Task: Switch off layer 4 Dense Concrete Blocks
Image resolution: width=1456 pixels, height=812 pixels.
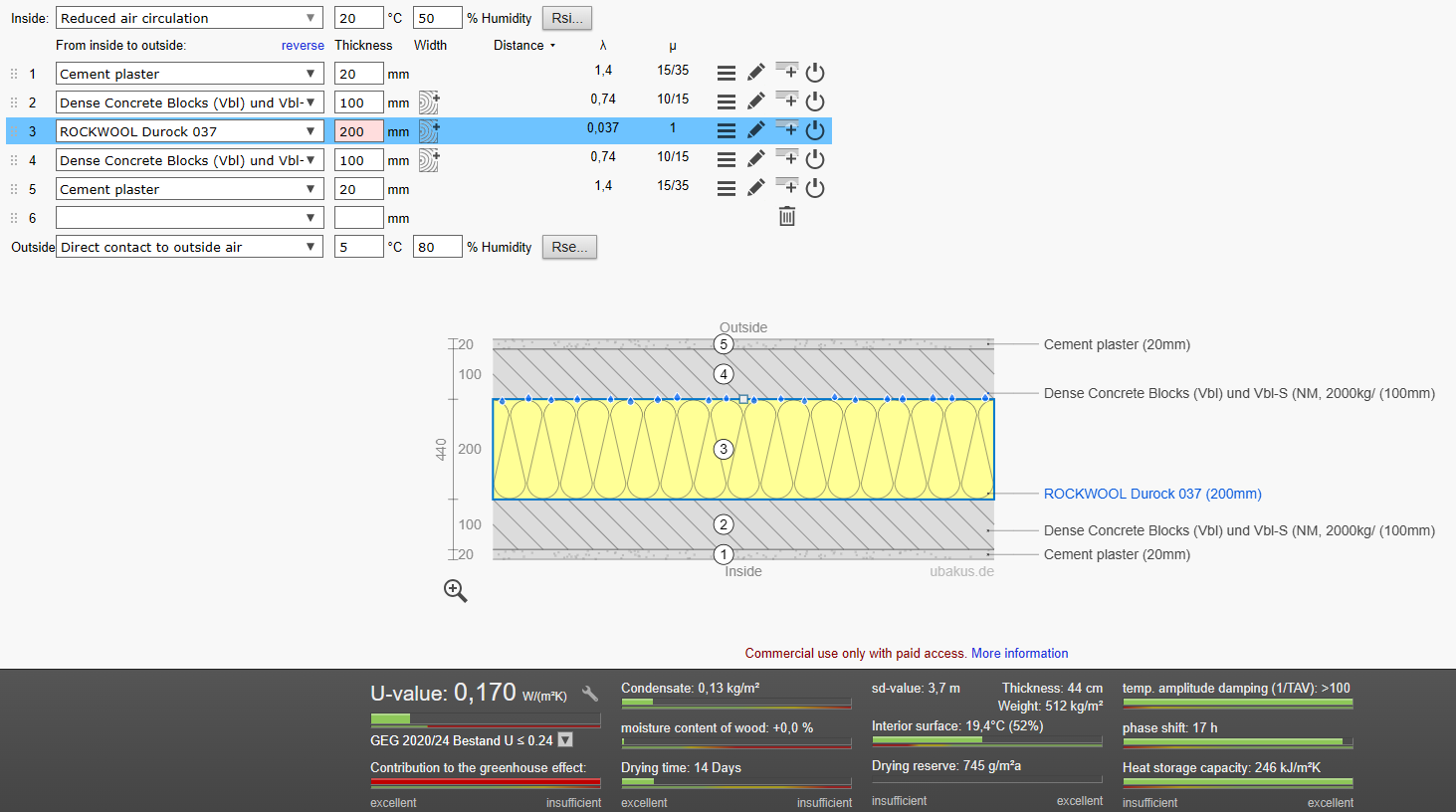Action: coord(815,159)
